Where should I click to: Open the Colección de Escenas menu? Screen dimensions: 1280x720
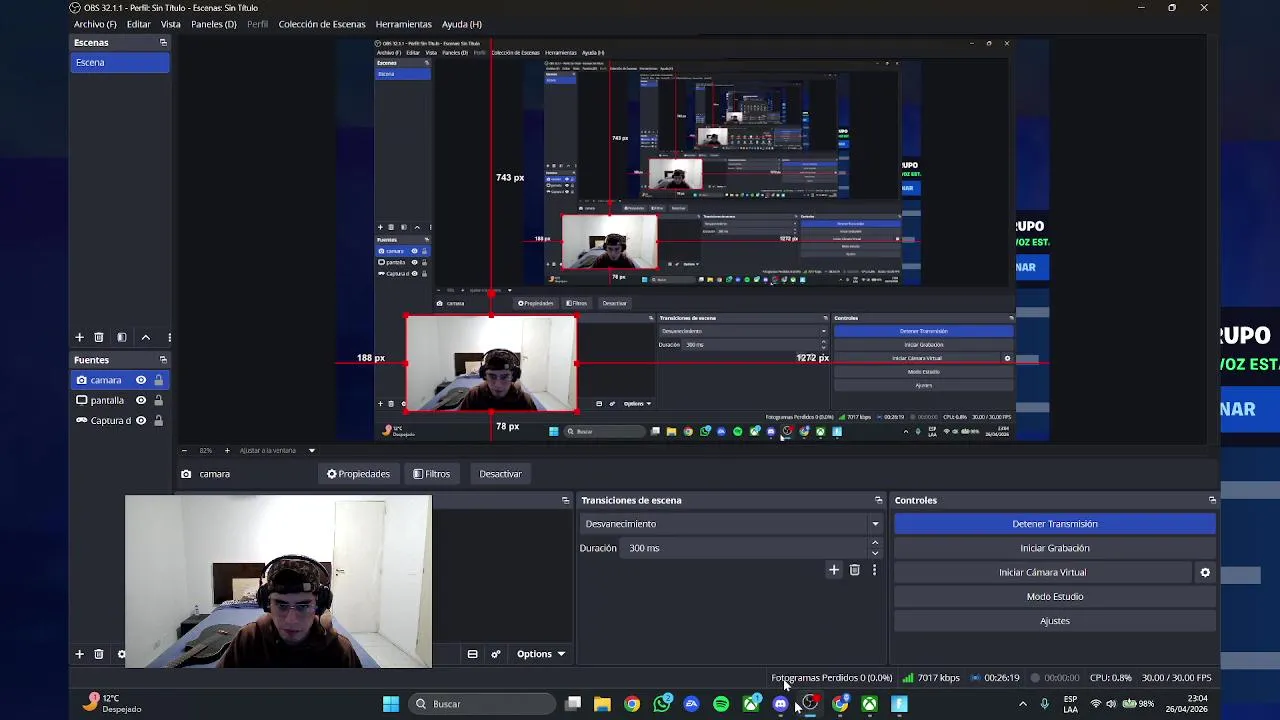(x=322, y=24)
